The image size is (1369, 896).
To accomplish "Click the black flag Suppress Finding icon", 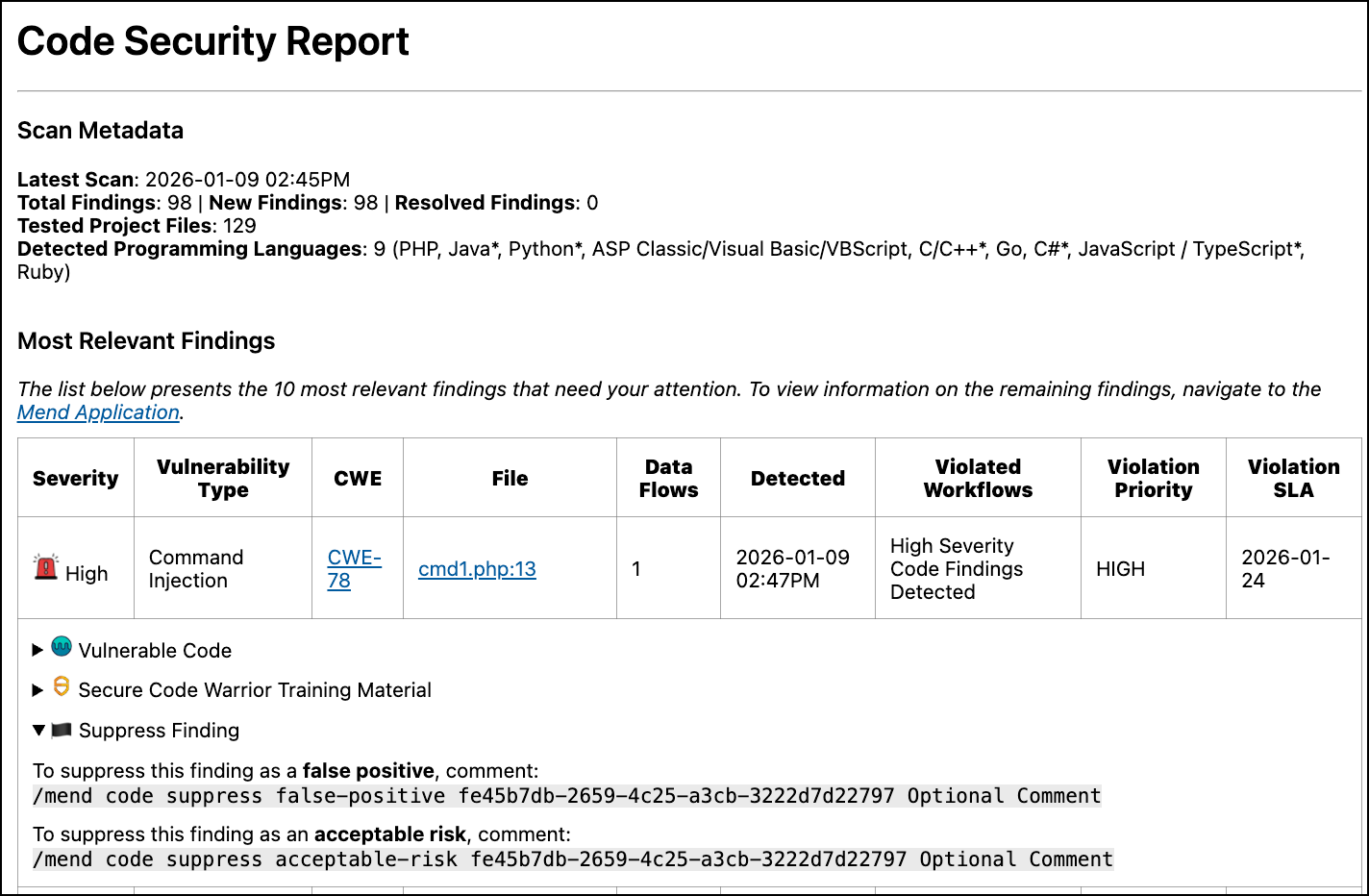I will 62,731.
